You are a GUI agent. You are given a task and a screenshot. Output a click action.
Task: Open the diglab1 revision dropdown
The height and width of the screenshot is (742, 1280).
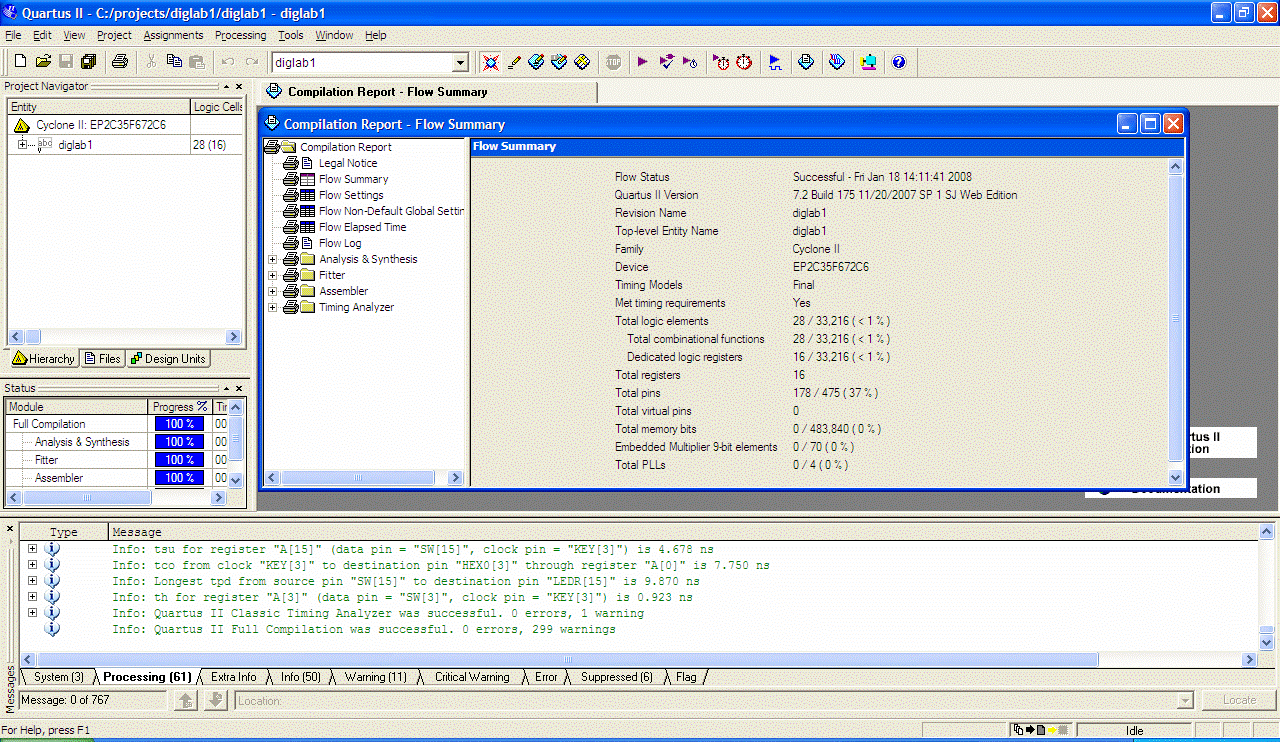click(x=459, y=61)
